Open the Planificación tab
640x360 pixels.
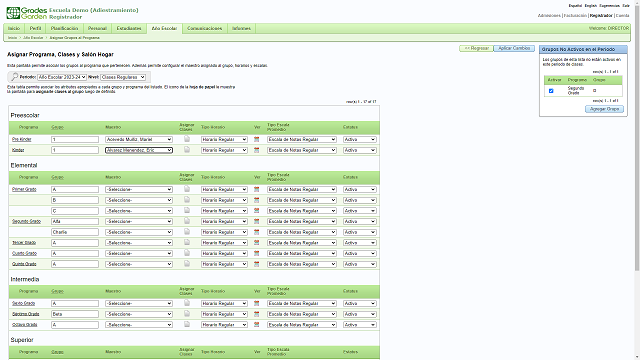coord(64,28)
